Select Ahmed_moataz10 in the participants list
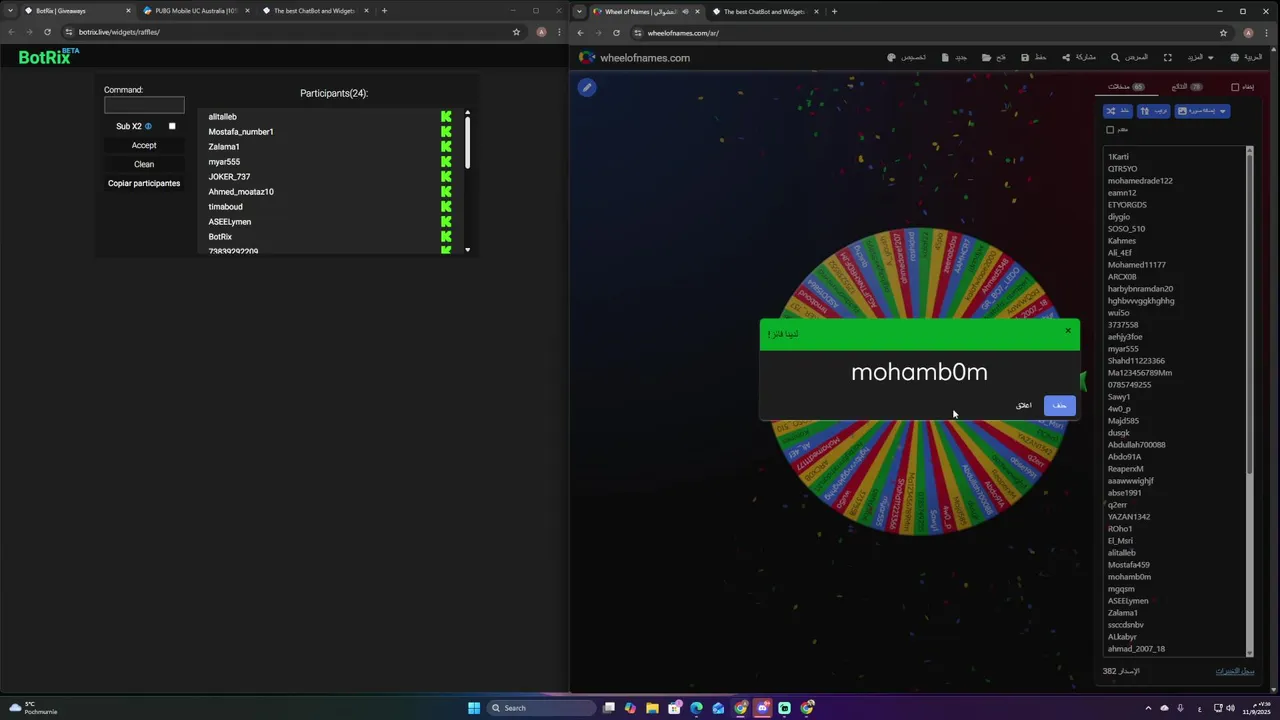The height and width of the screenshot is (720, 1280). click(241, 192)
